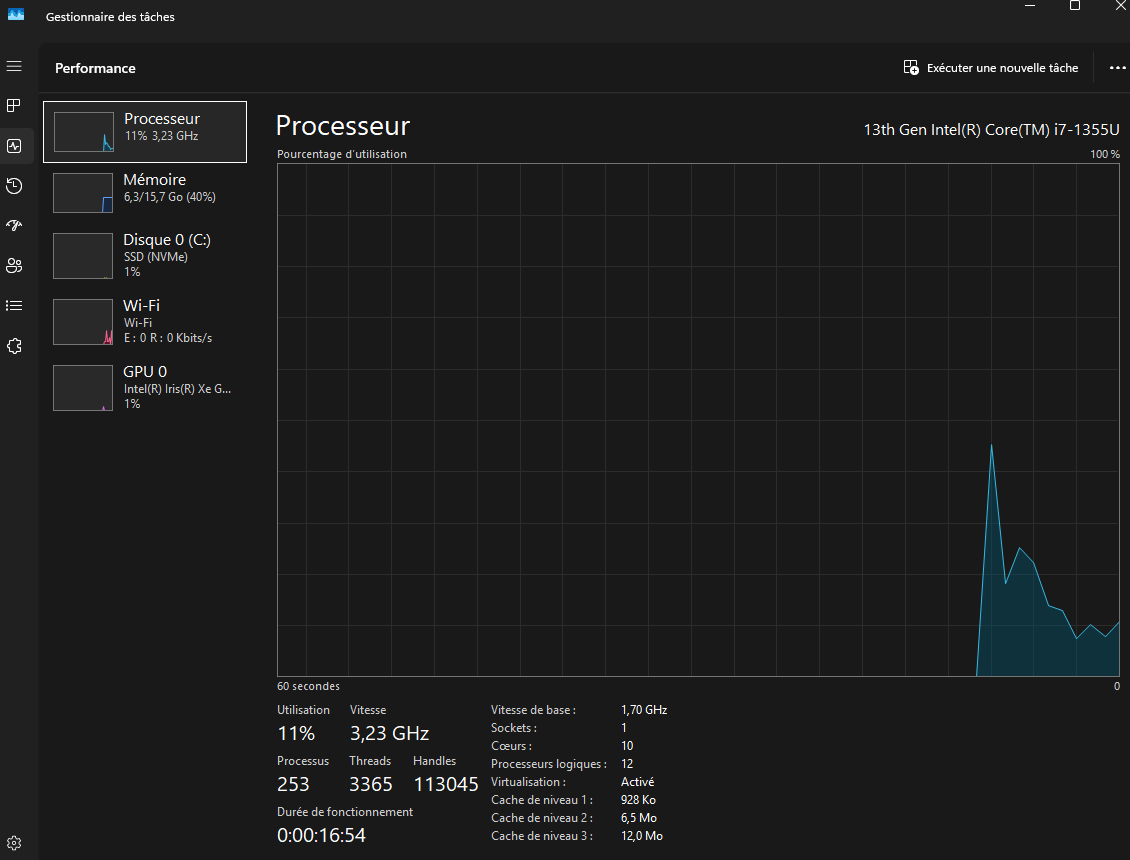Click Exécuter une nouvelle tâche button

[991, 68]
